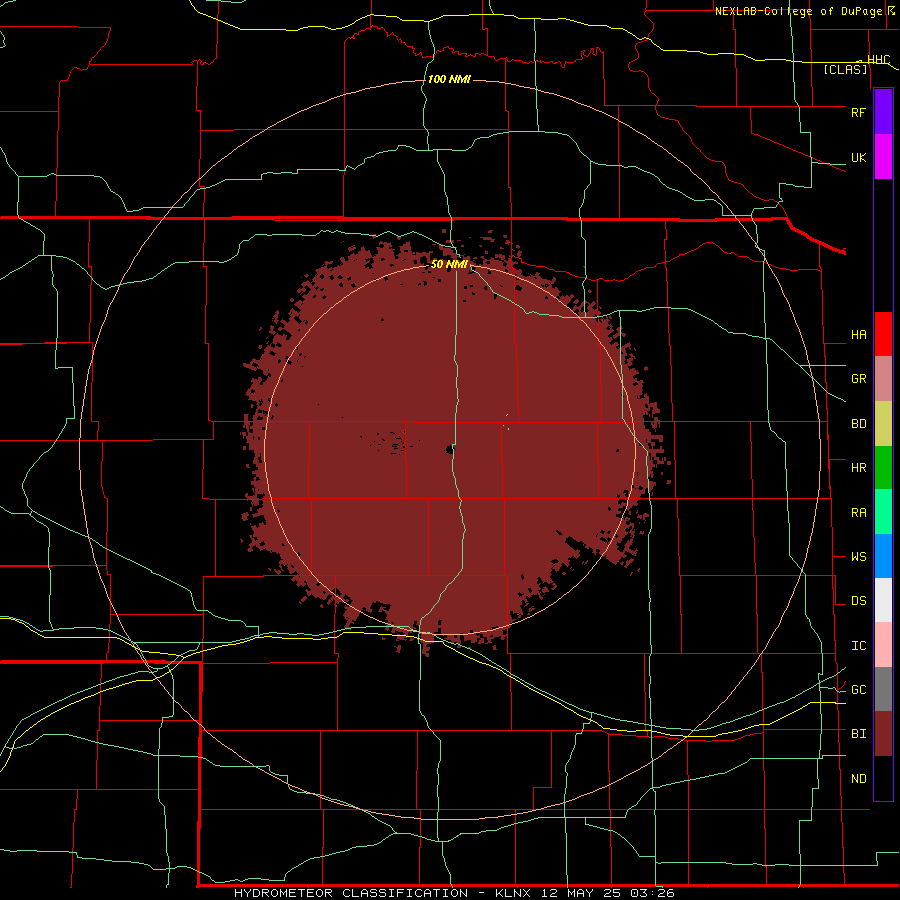The height and width of the screenshot is (900, 900).
Task: Click the UK legend label
Action: (x=858, y=157)
